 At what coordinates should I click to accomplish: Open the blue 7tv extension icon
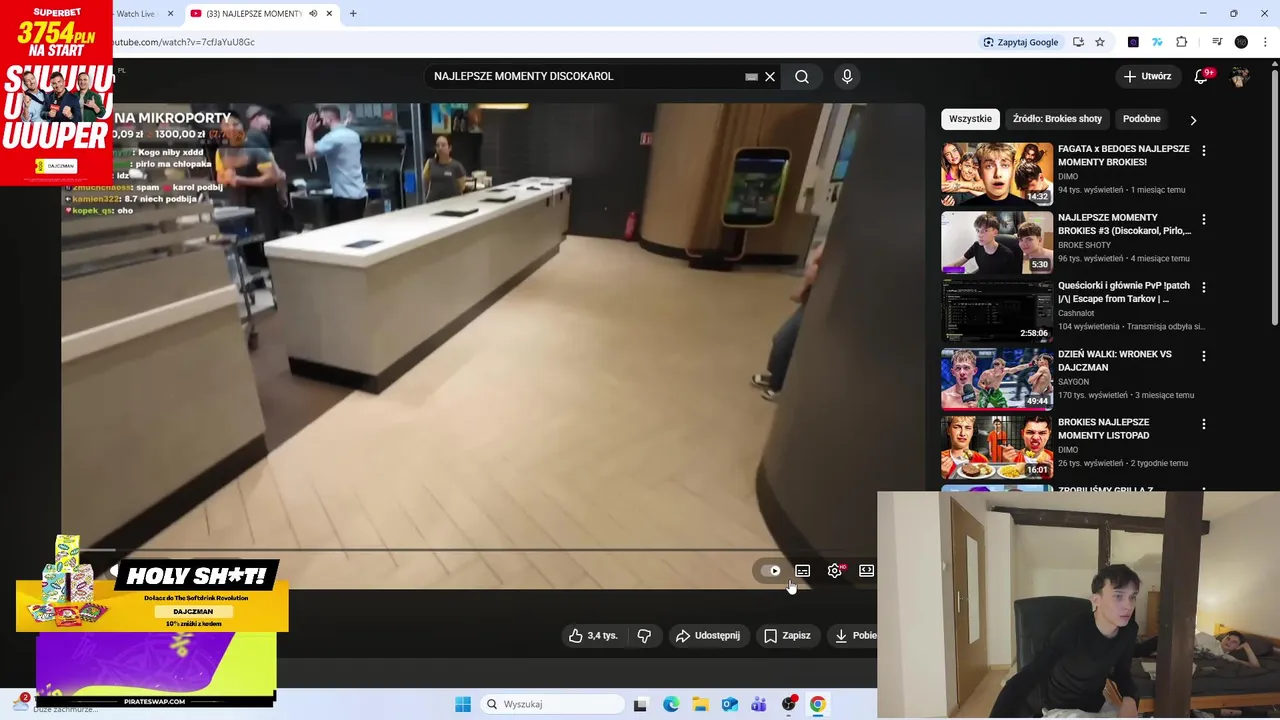(x=1157, y=42)
